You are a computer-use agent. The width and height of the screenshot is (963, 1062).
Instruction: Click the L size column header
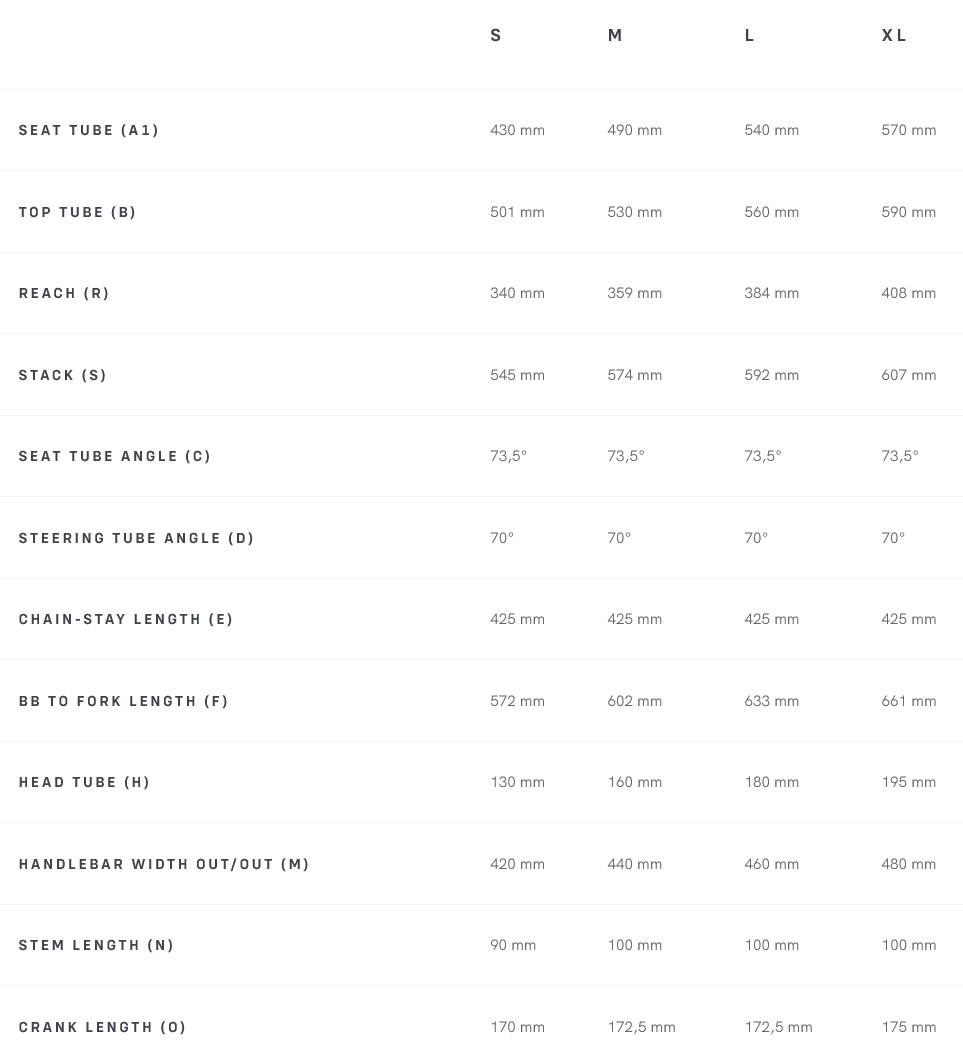tap(750, 36)
